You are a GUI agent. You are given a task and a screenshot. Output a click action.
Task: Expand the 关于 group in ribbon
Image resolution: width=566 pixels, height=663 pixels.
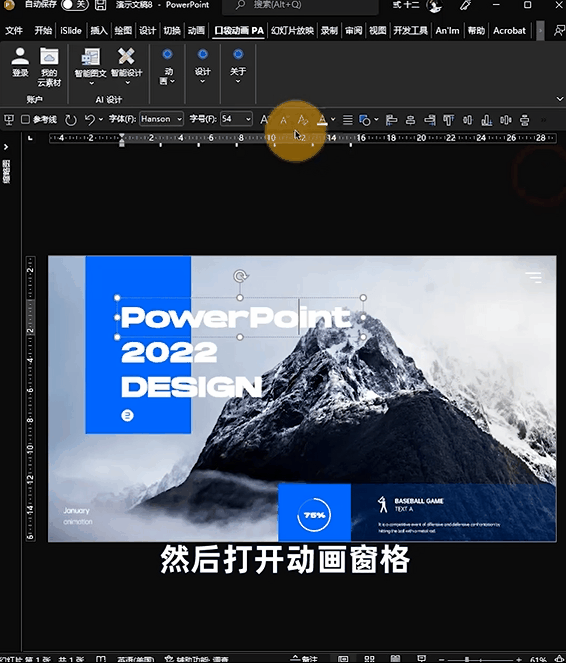point(238,67)
